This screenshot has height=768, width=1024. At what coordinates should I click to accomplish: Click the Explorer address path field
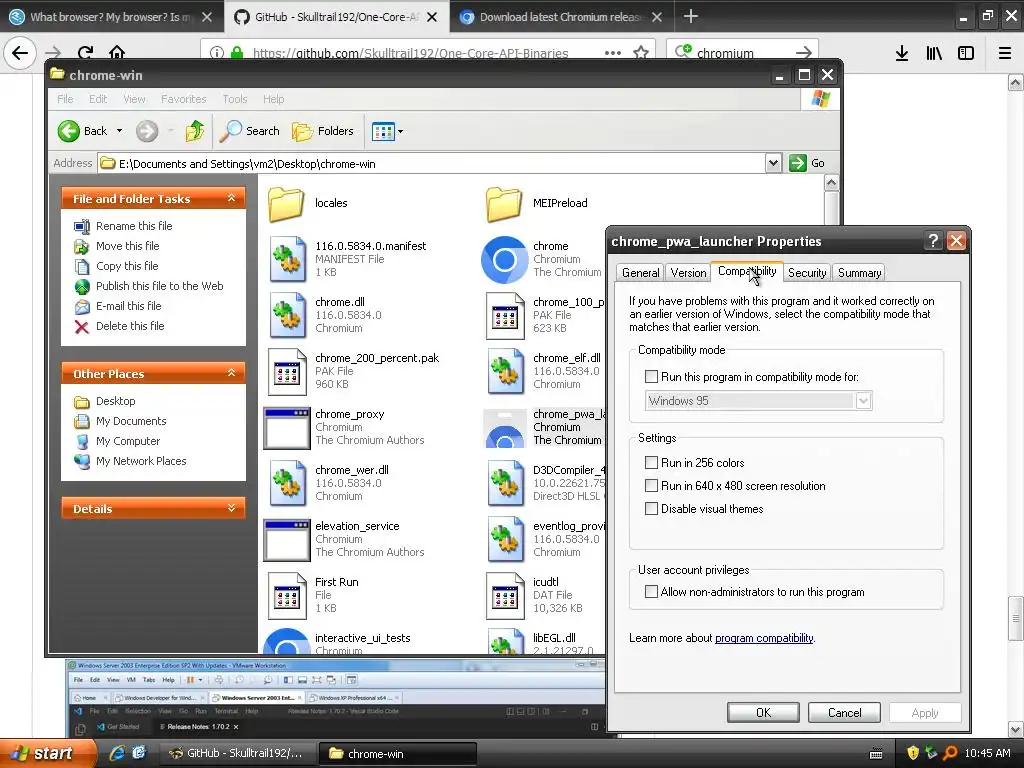pyautogui.click(x=431, y=163)
